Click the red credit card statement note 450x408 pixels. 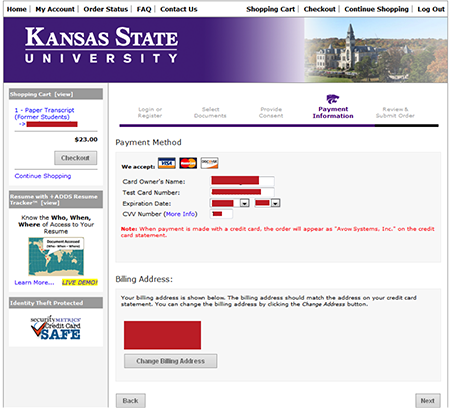click(277, 232)
